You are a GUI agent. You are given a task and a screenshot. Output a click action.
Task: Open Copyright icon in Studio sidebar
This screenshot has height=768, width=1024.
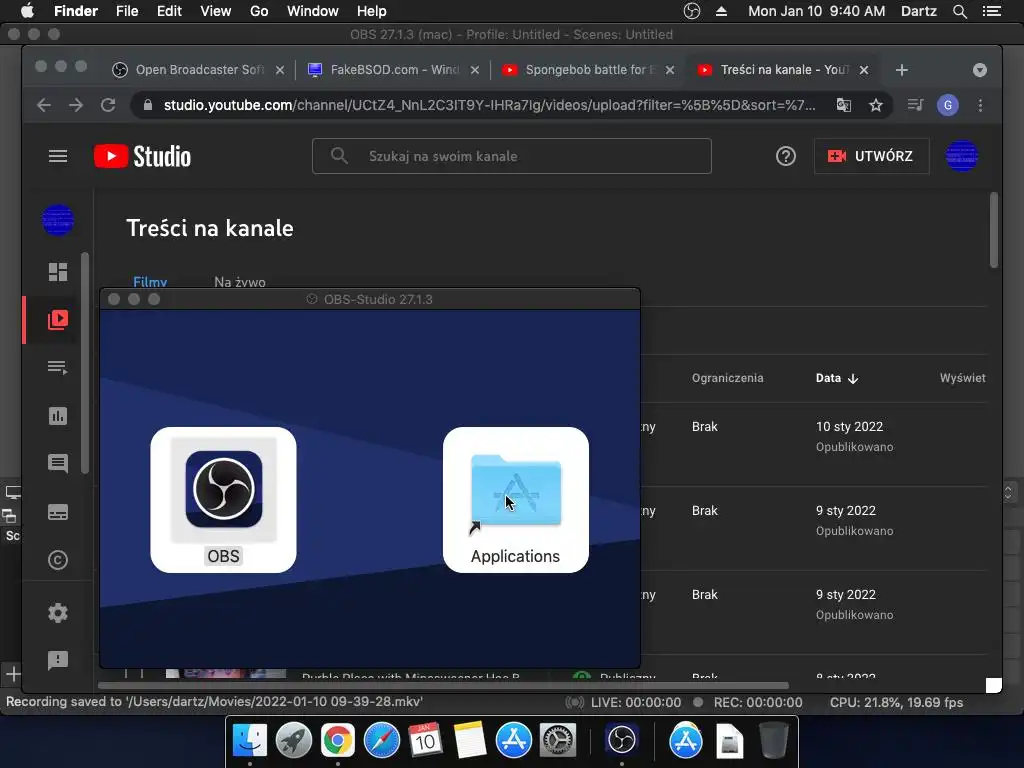tap(57, 560)
